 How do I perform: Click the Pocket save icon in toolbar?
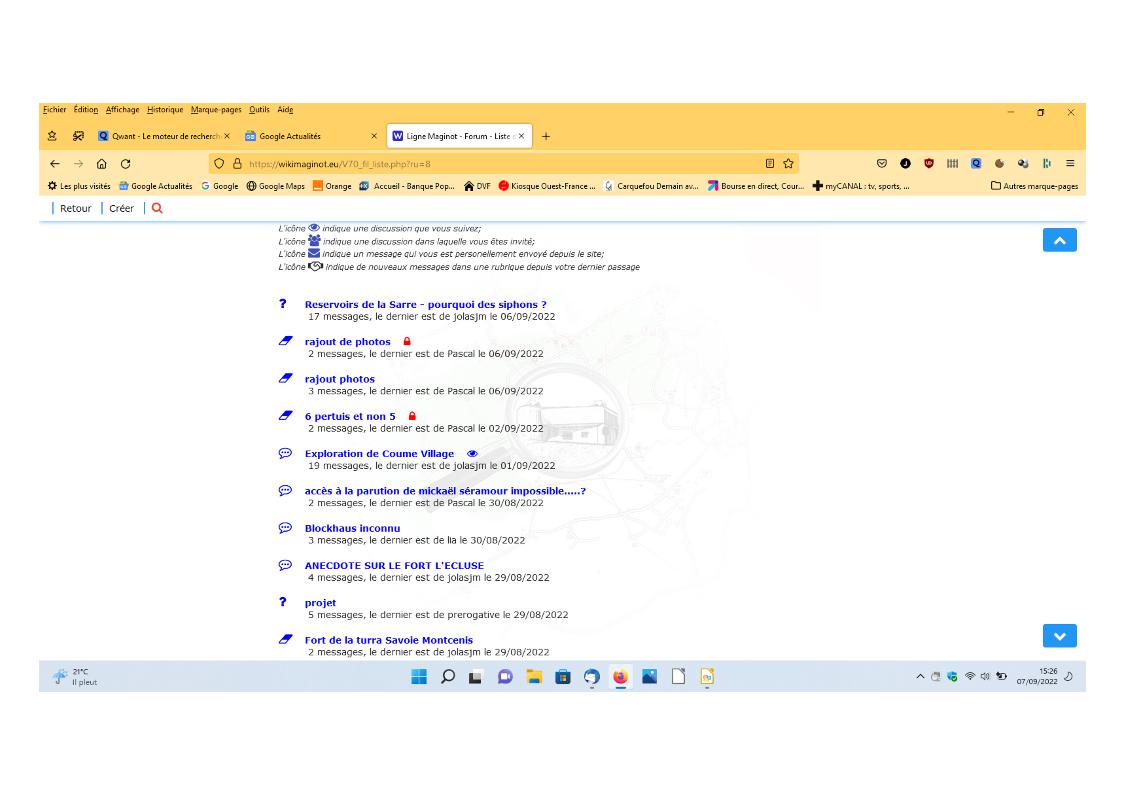(881, 164)
